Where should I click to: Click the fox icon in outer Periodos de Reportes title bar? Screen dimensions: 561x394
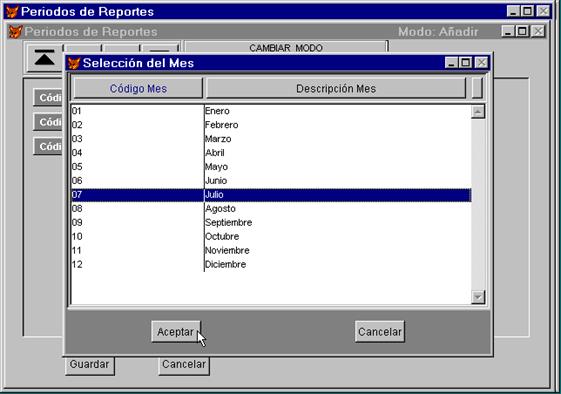tap(12, 12)
